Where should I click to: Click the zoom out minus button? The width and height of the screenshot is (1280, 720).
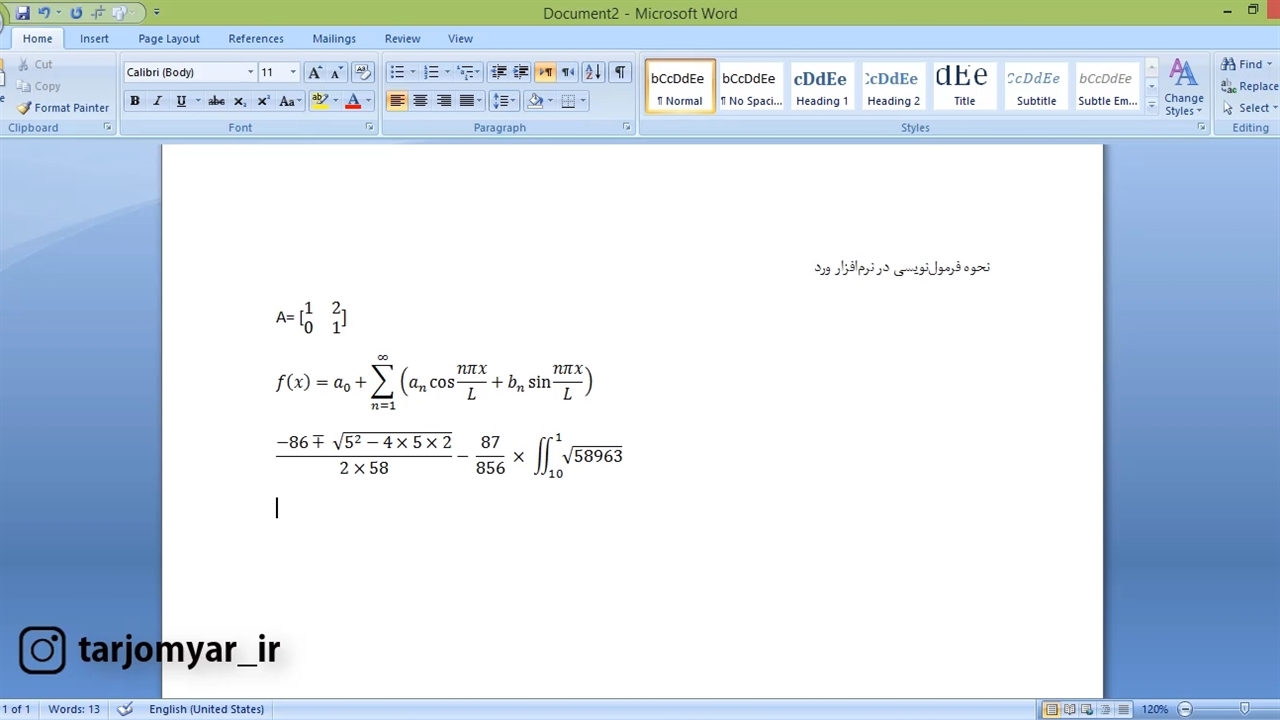click(x=1185, y=709)
